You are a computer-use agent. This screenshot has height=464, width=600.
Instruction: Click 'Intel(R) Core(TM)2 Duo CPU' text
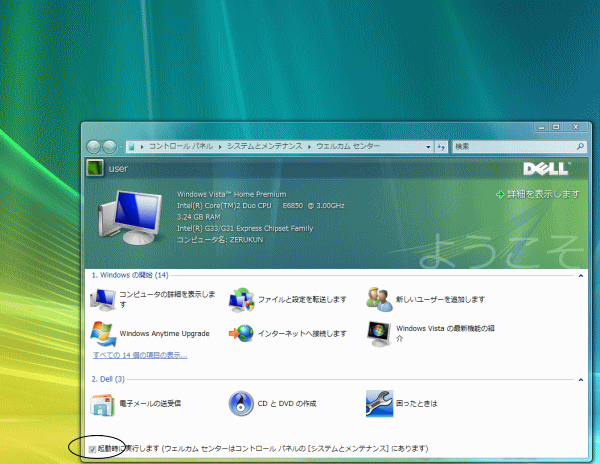tap(224, 206)
